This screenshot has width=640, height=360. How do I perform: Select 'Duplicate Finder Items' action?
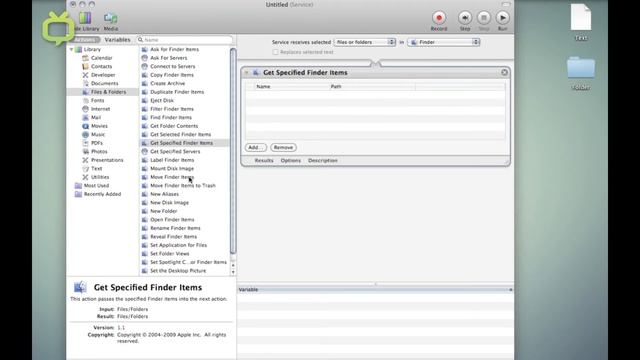177,92
